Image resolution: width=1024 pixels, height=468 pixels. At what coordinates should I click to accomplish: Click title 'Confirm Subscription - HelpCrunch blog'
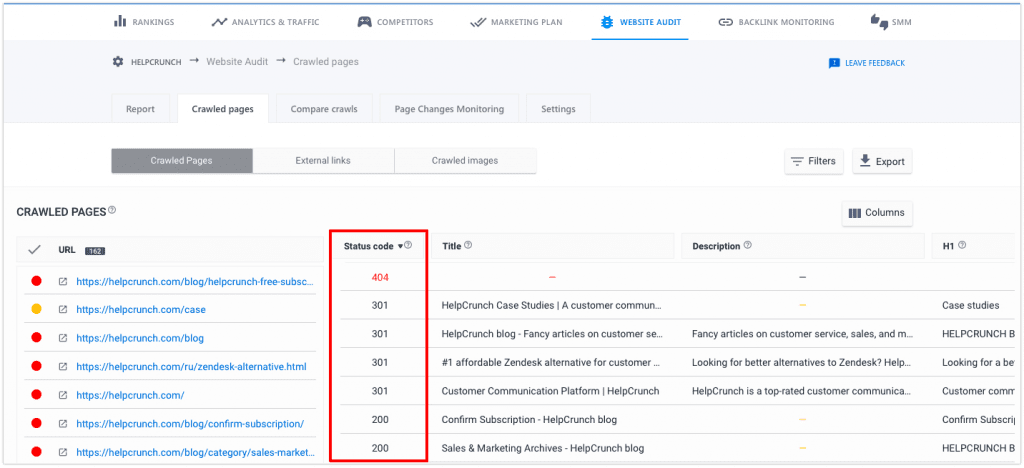(x=529, y=420)
